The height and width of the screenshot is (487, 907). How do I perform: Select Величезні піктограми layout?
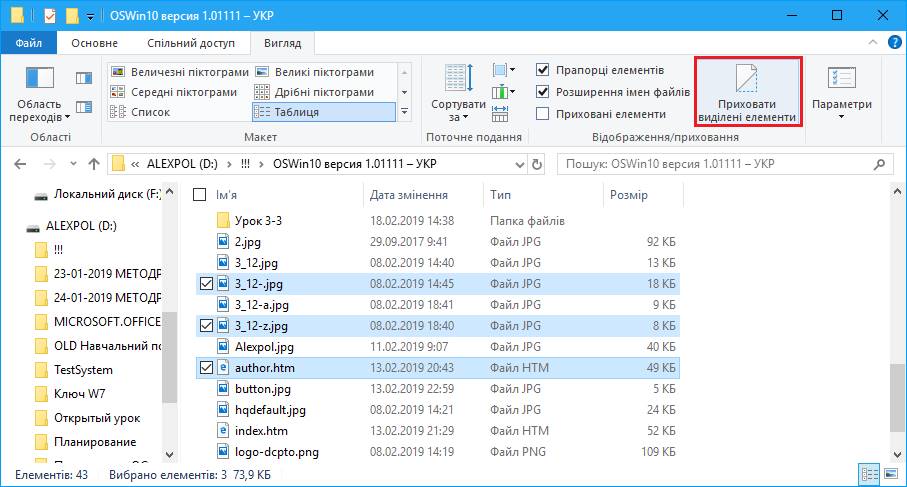click(179, 72)
